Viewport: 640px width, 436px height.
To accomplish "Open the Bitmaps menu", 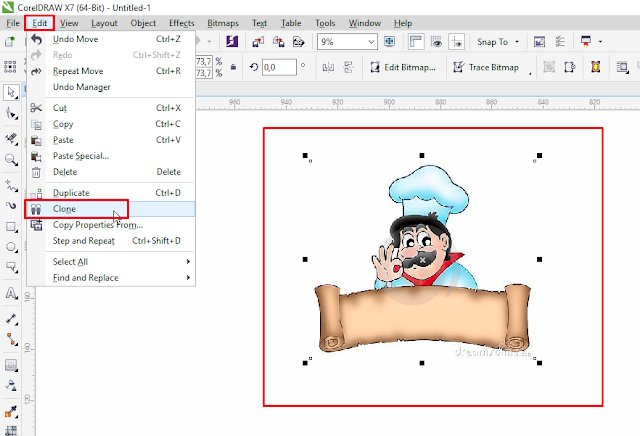I will pyautogui.click(x=223, y=23).
